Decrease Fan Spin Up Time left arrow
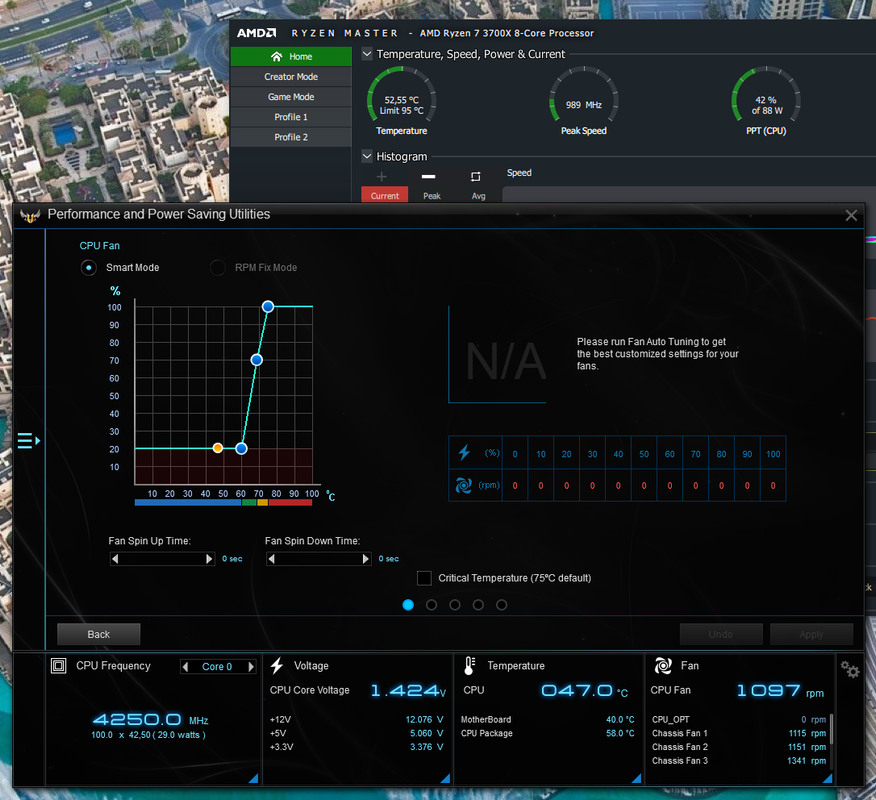 coord(115,559)
